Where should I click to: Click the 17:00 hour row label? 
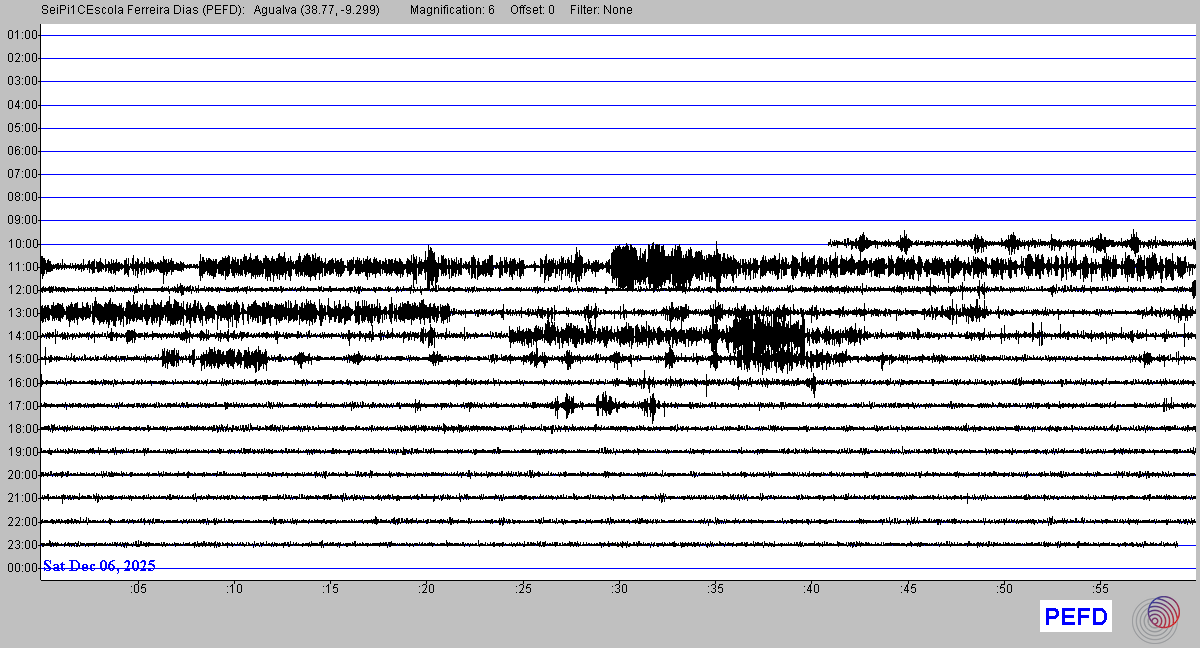(x=22, y=406)
